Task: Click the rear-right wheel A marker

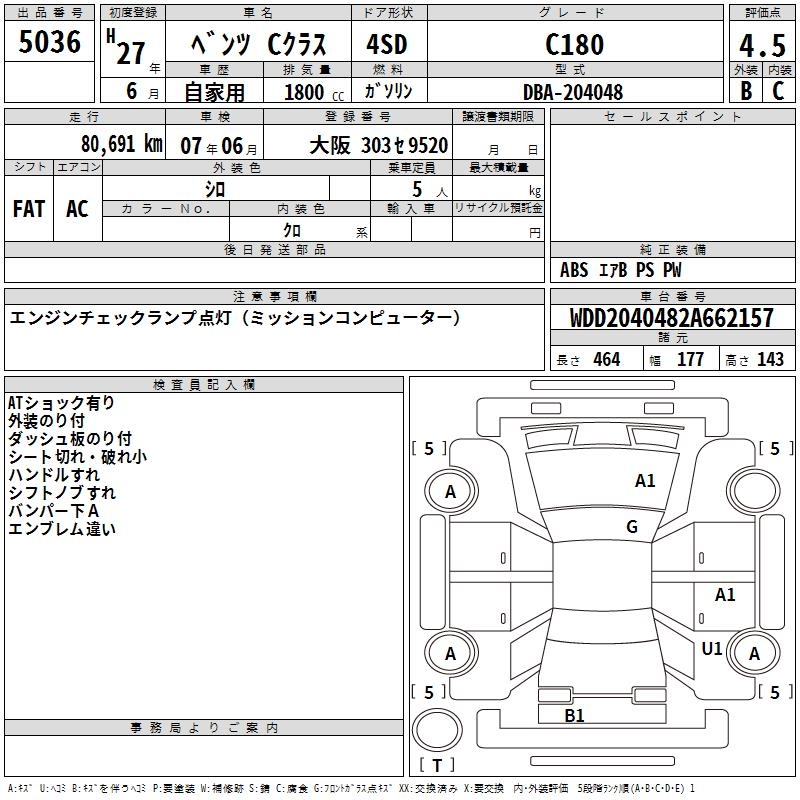Action: click(x=754, y=654)
